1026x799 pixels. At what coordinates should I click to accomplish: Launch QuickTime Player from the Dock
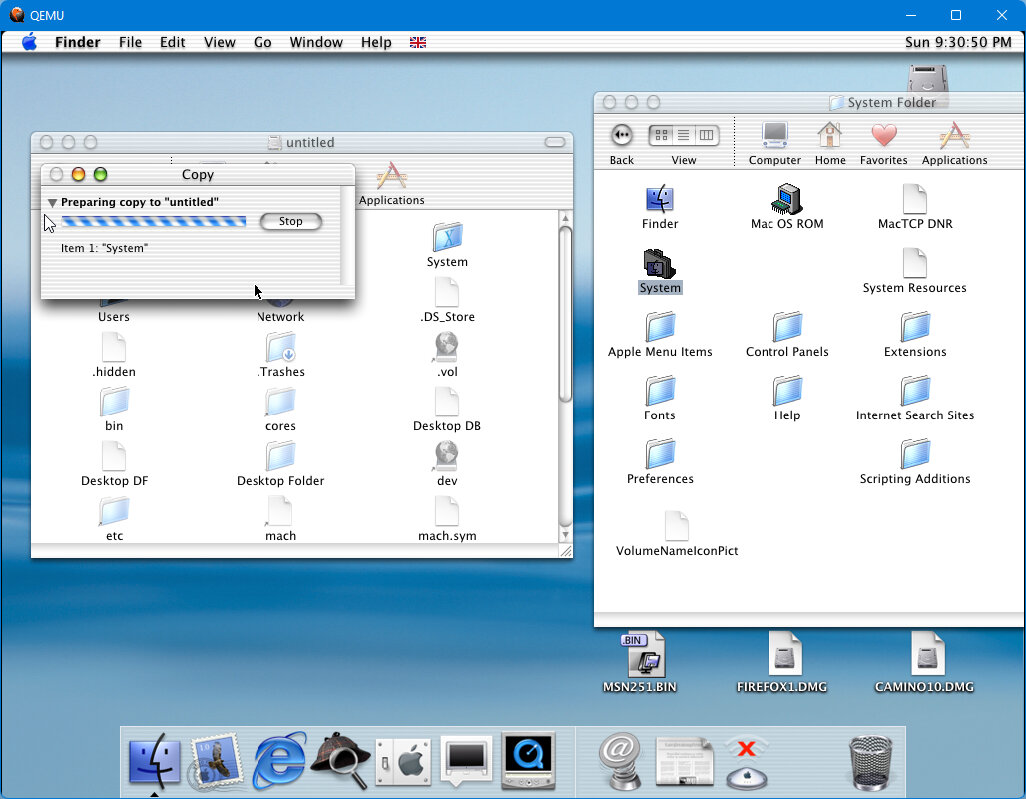tap(527, 762)
